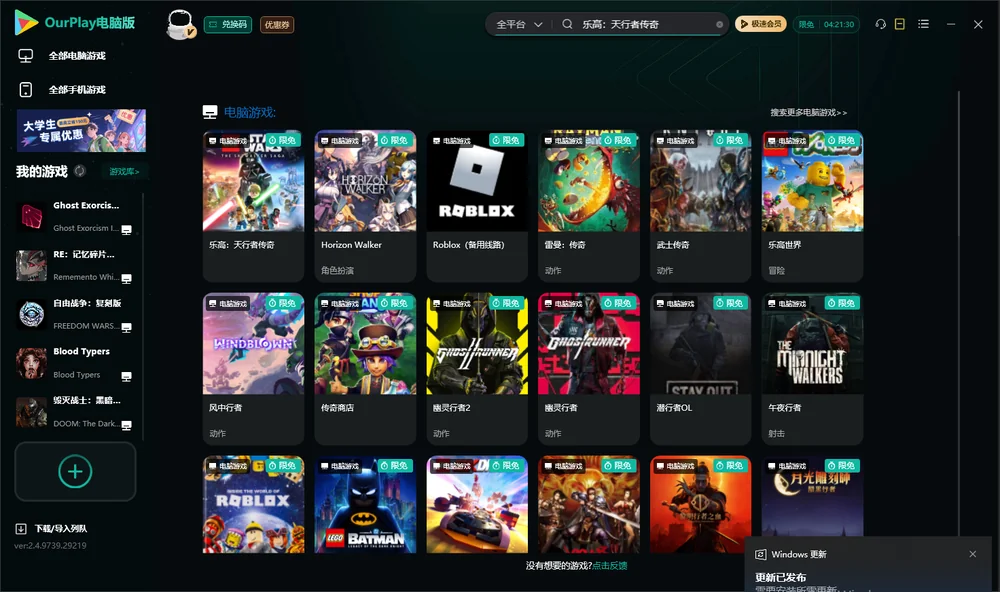Image resolution: width=1000 pixels, height=592 pixels.
Task: Click 限免 badge on 午夜行者 card
Action: pyautogui.click(x=842, y=303)
